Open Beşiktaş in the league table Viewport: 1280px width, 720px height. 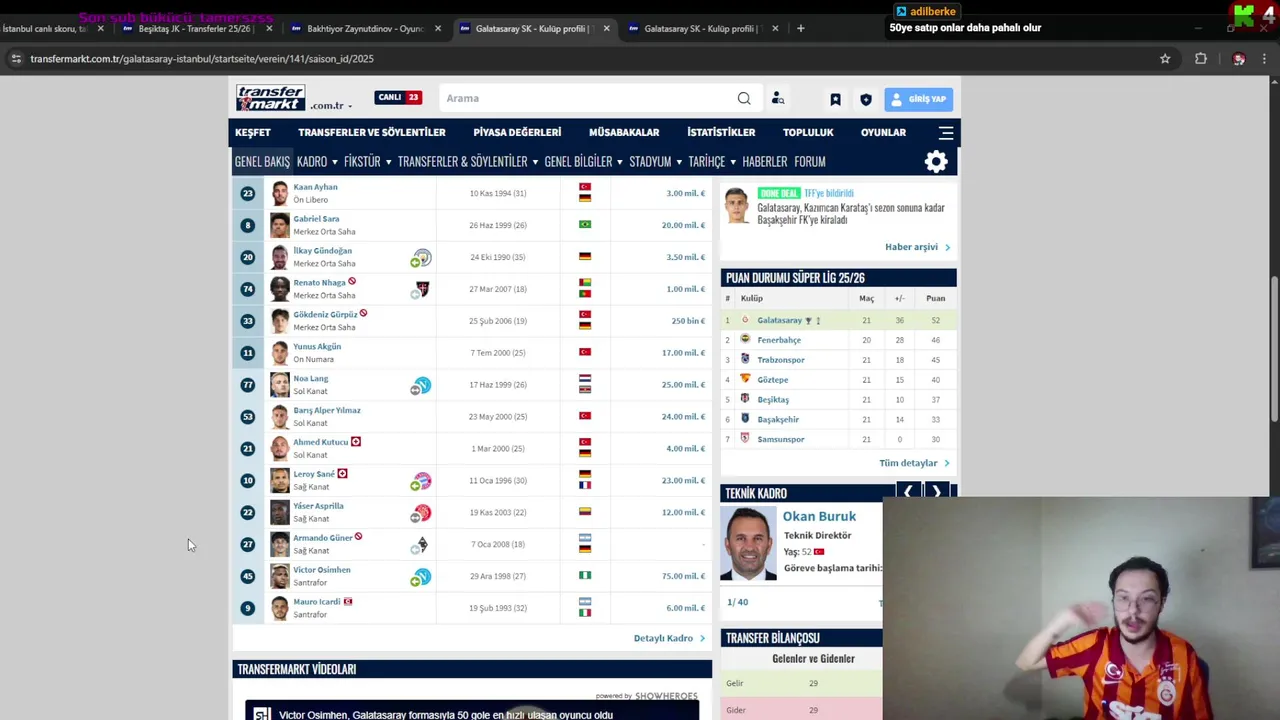[x=773, y=400]
